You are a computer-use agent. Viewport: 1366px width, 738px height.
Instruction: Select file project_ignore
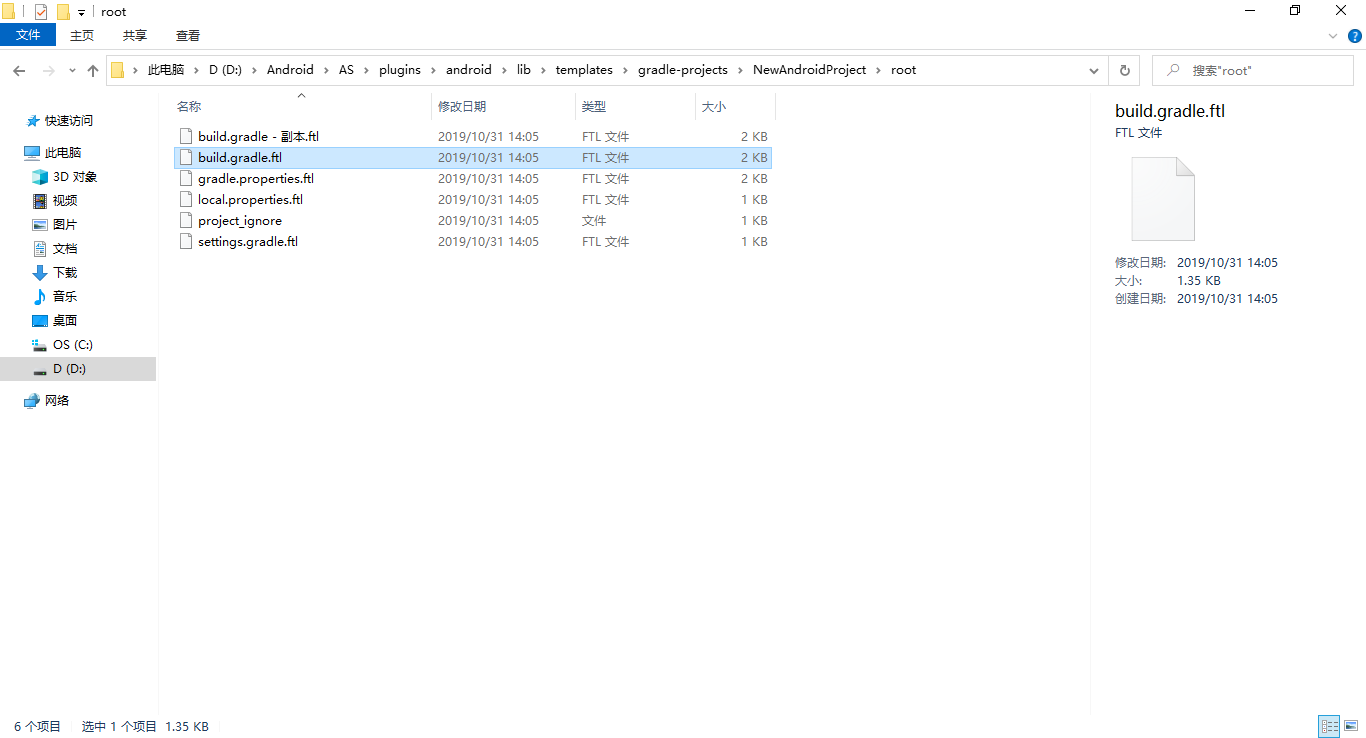473,221
